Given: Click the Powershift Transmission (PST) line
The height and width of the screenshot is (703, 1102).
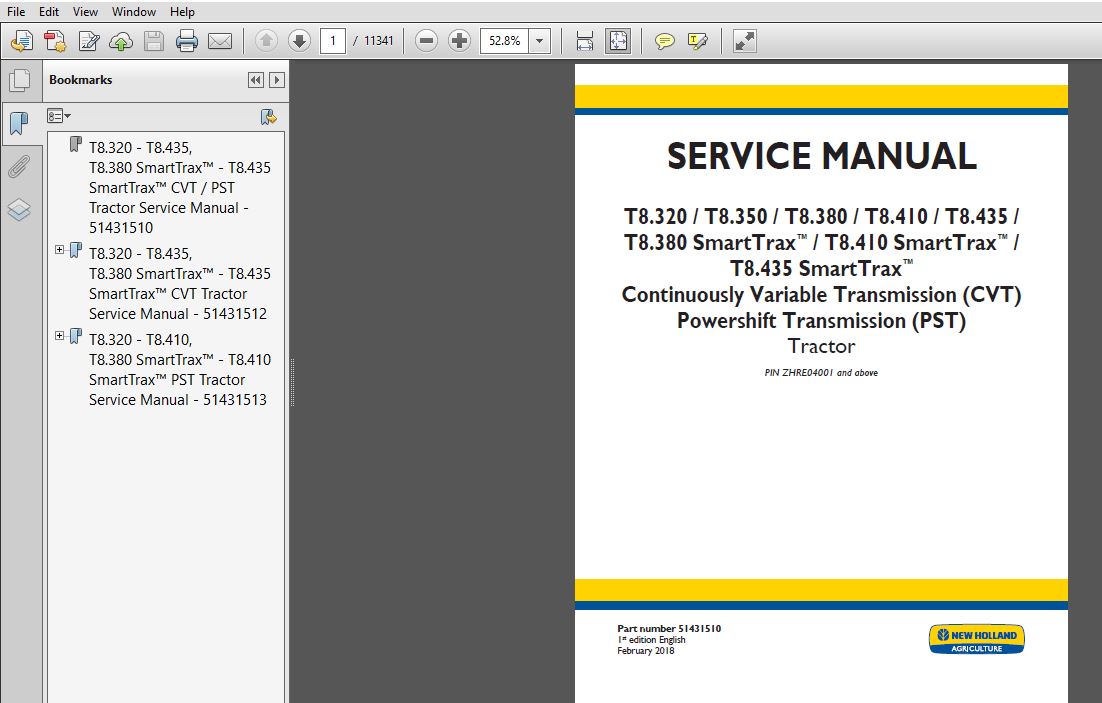Looking at the screenshot, I should coord(821,321).
